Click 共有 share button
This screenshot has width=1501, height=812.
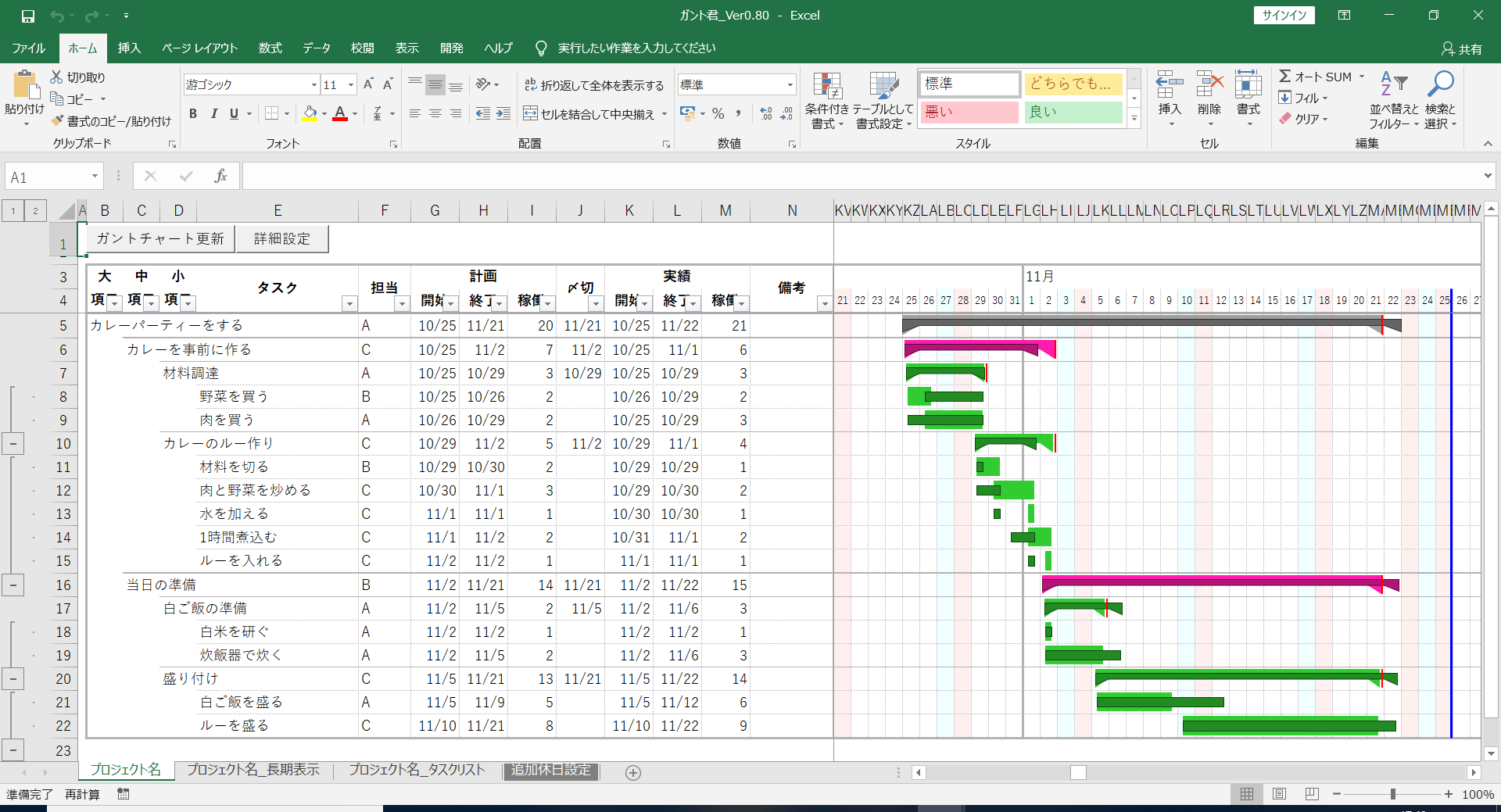tap(1462, 49)
